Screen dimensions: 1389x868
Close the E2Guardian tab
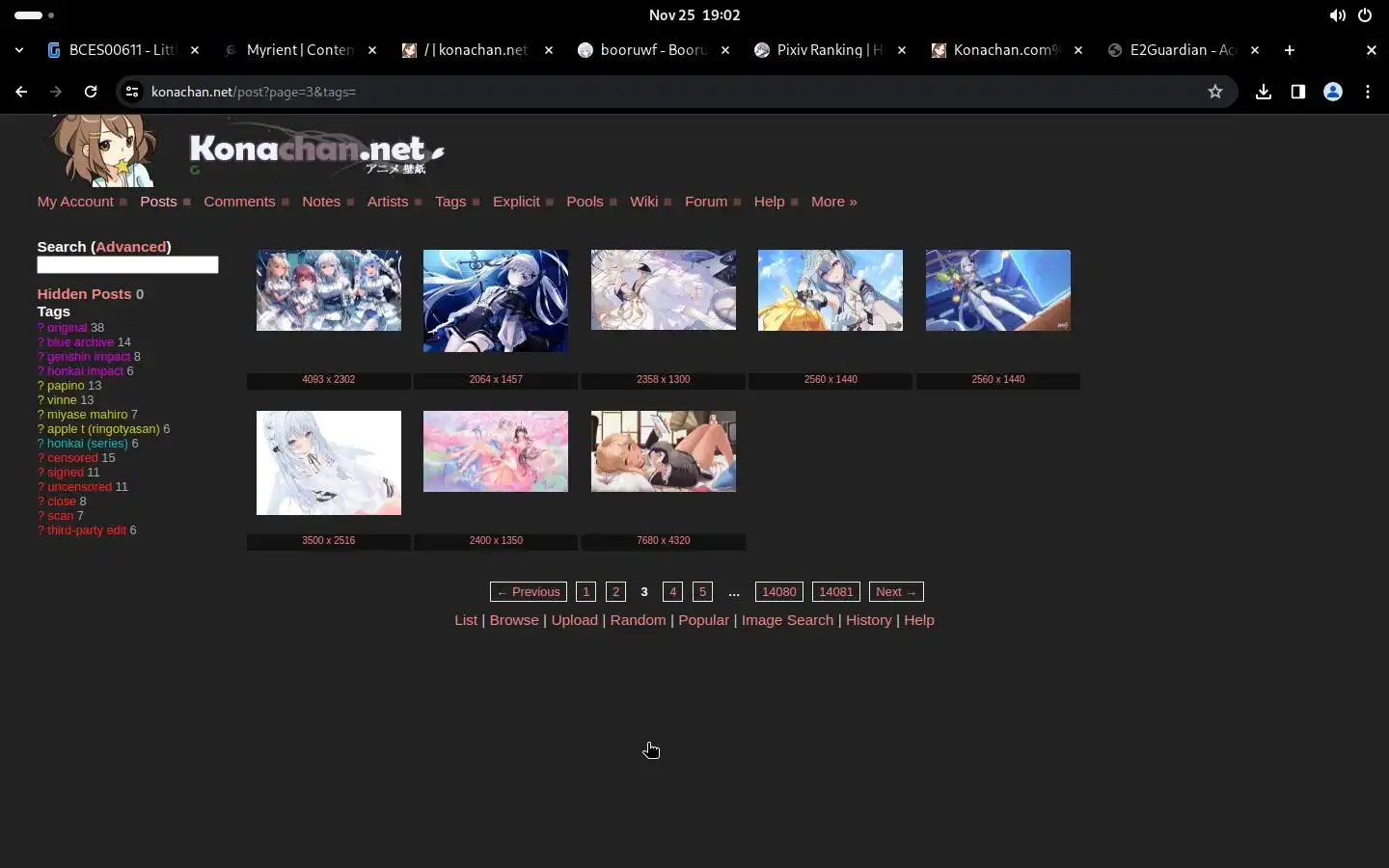pos(1255,50)
